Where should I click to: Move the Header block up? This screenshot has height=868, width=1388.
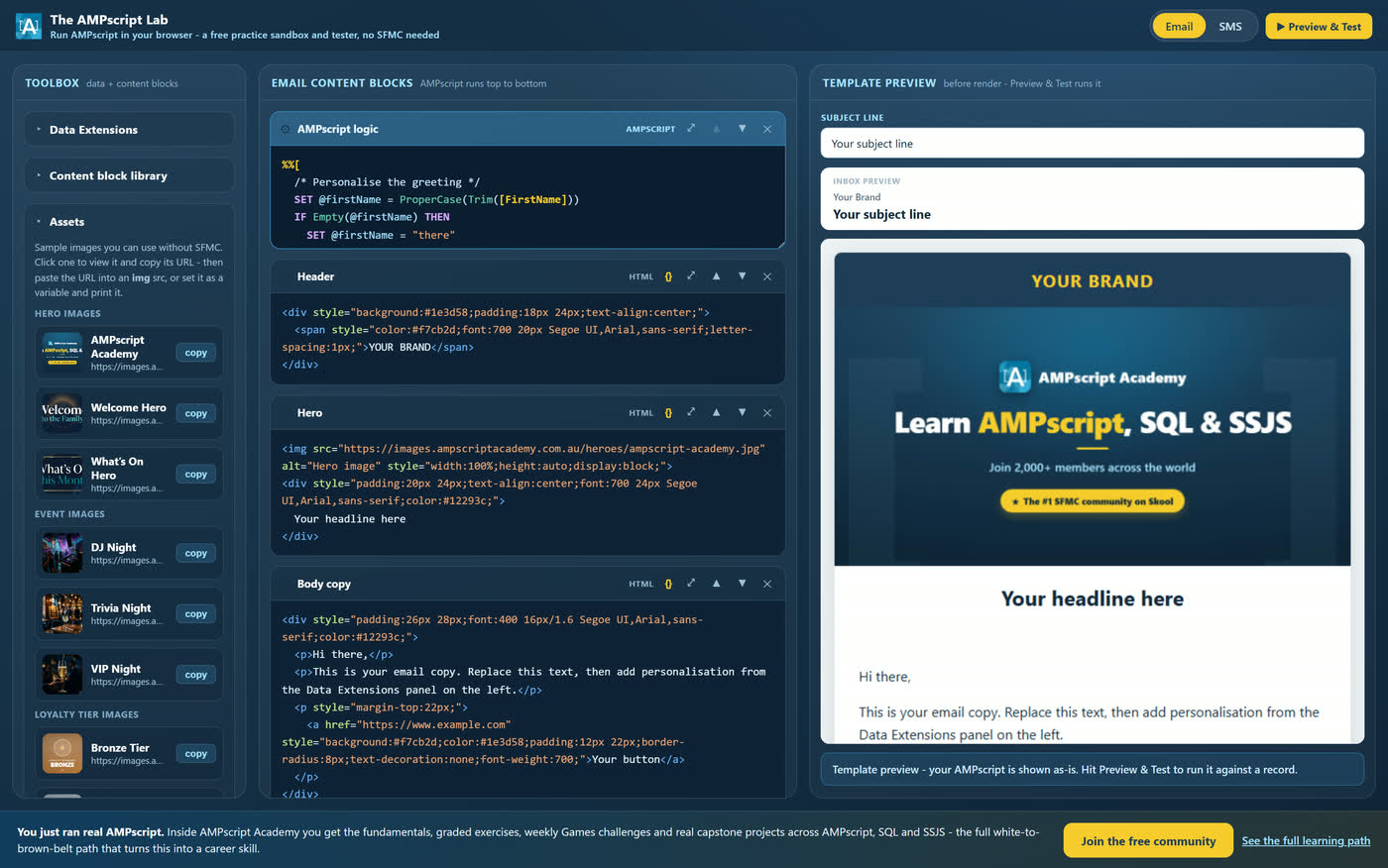tap(716, 276)
